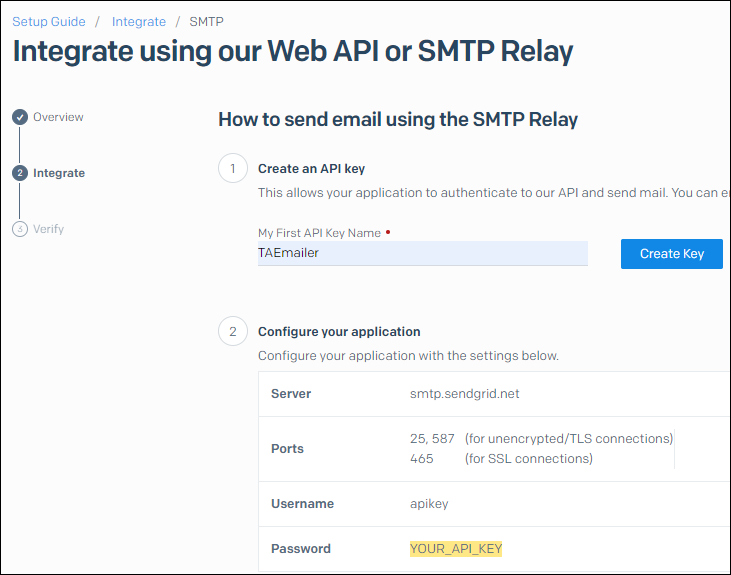Click the Password row label
Screen dimensions: 731x575
[x=301, y=548]
